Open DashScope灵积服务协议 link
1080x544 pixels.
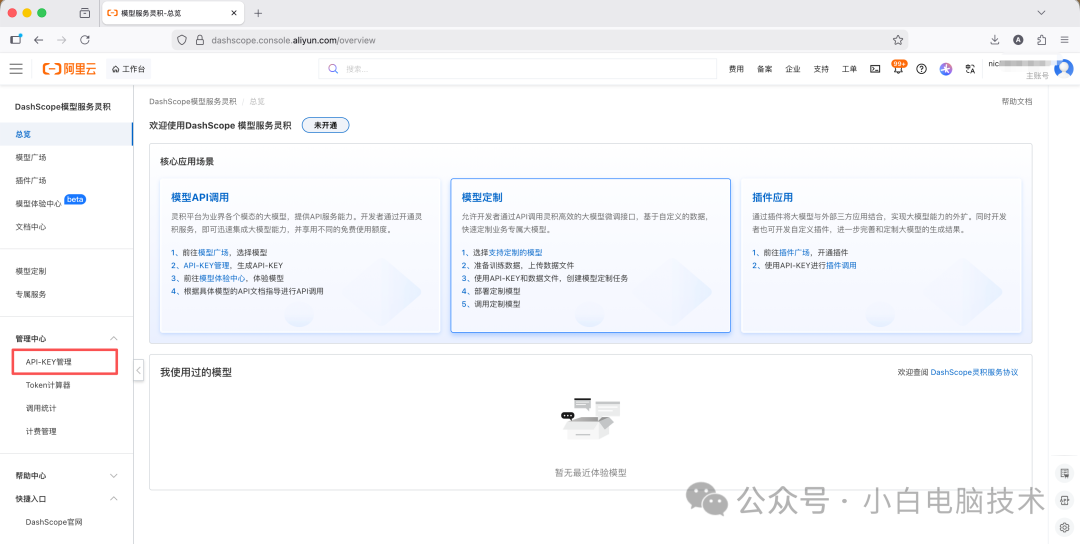(974, 372)
